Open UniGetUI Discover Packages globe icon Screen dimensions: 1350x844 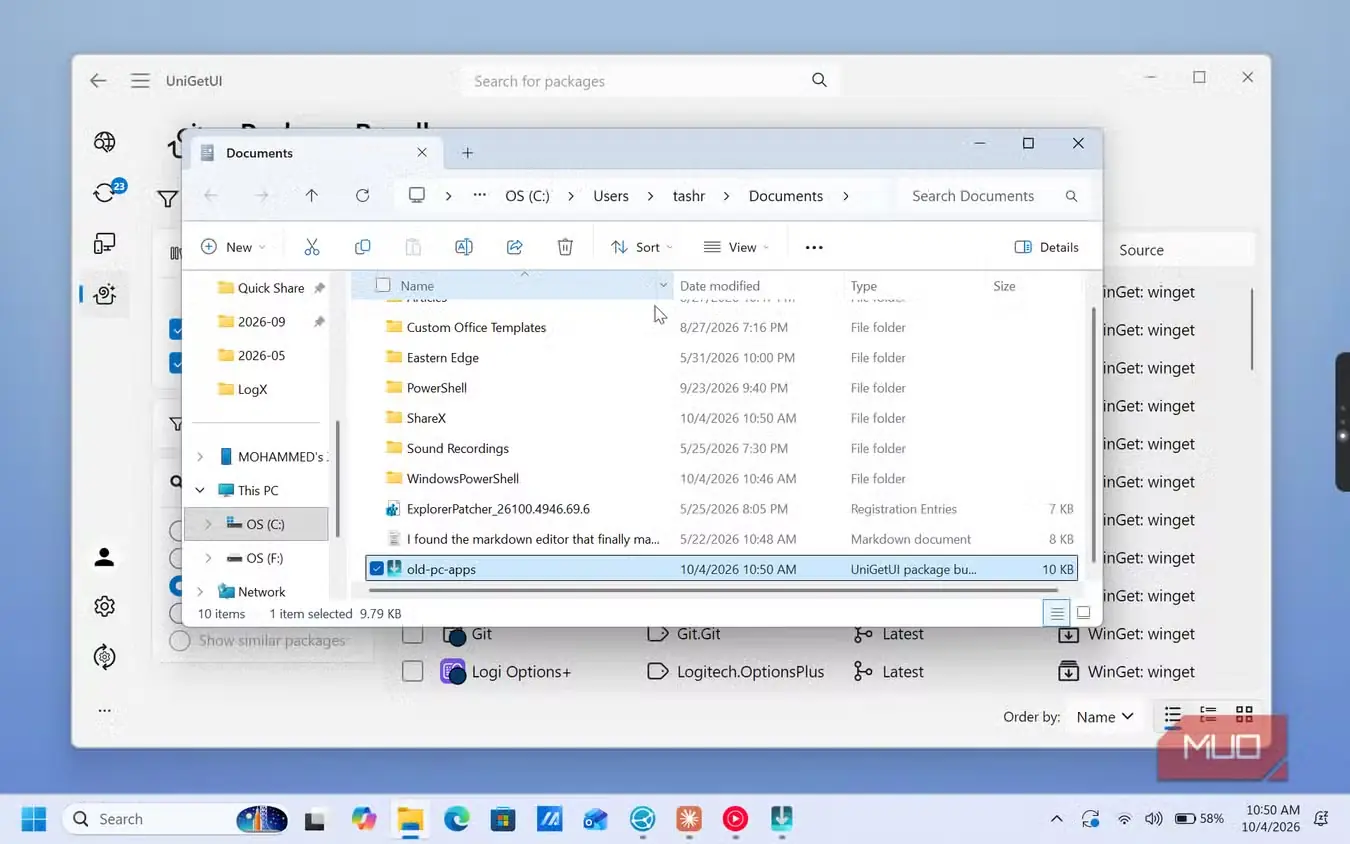coord(104,142)
